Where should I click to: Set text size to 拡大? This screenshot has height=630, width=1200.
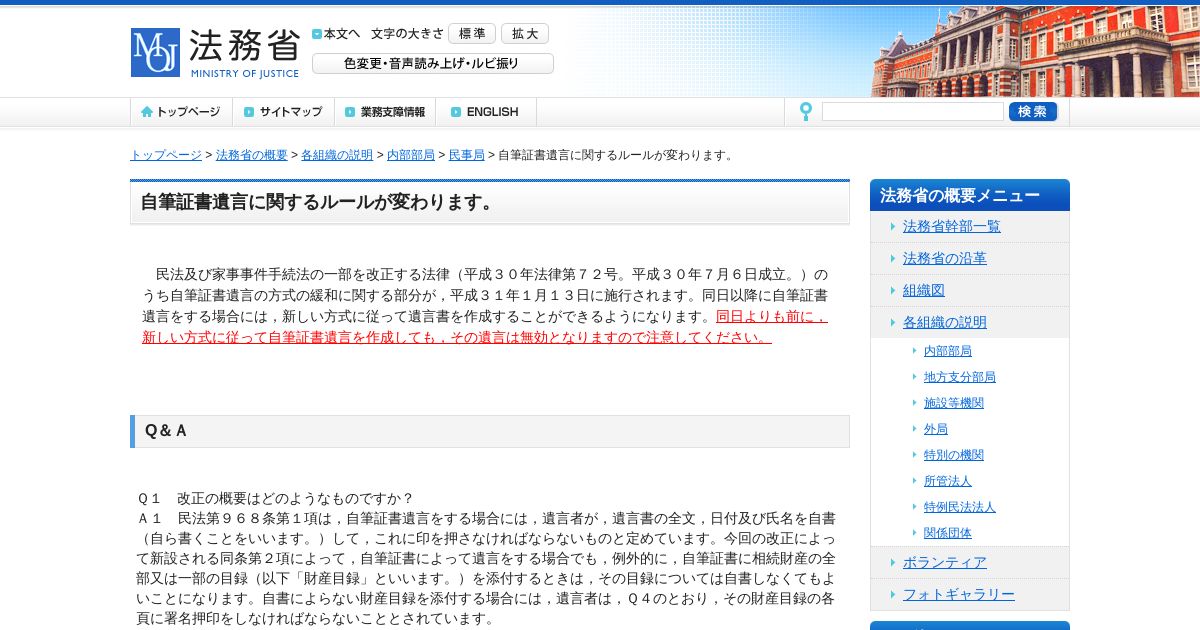point(525,34)
